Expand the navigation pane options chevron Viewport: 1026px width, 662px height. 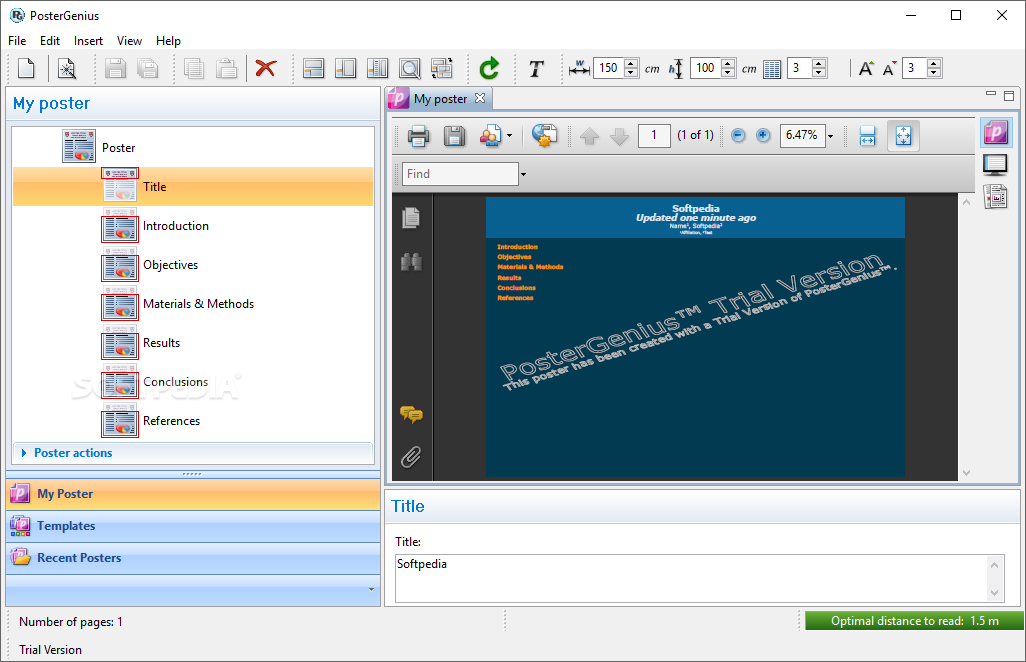371,589
